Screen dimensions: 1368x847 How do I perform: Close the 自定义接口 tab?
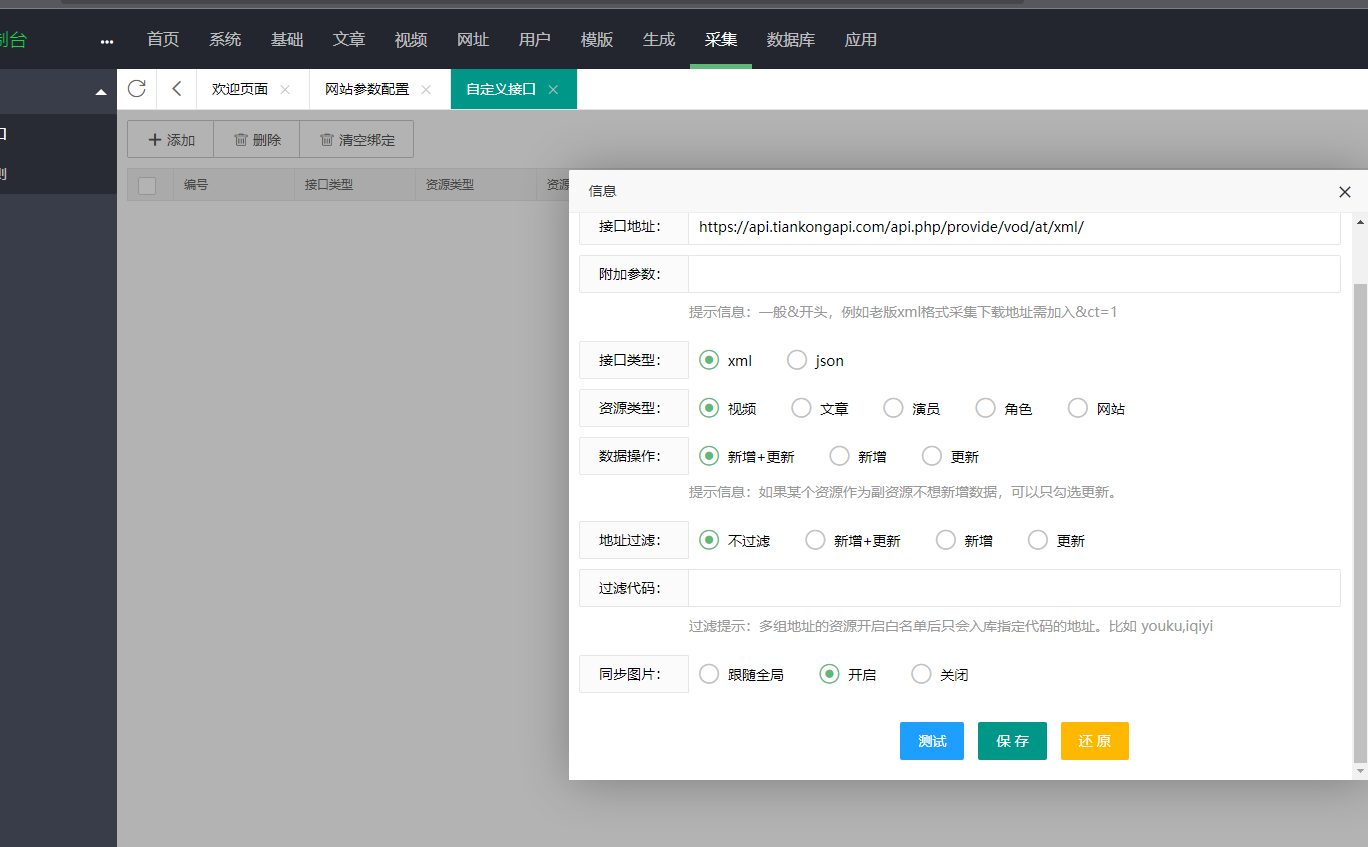[x=553, y=89]
